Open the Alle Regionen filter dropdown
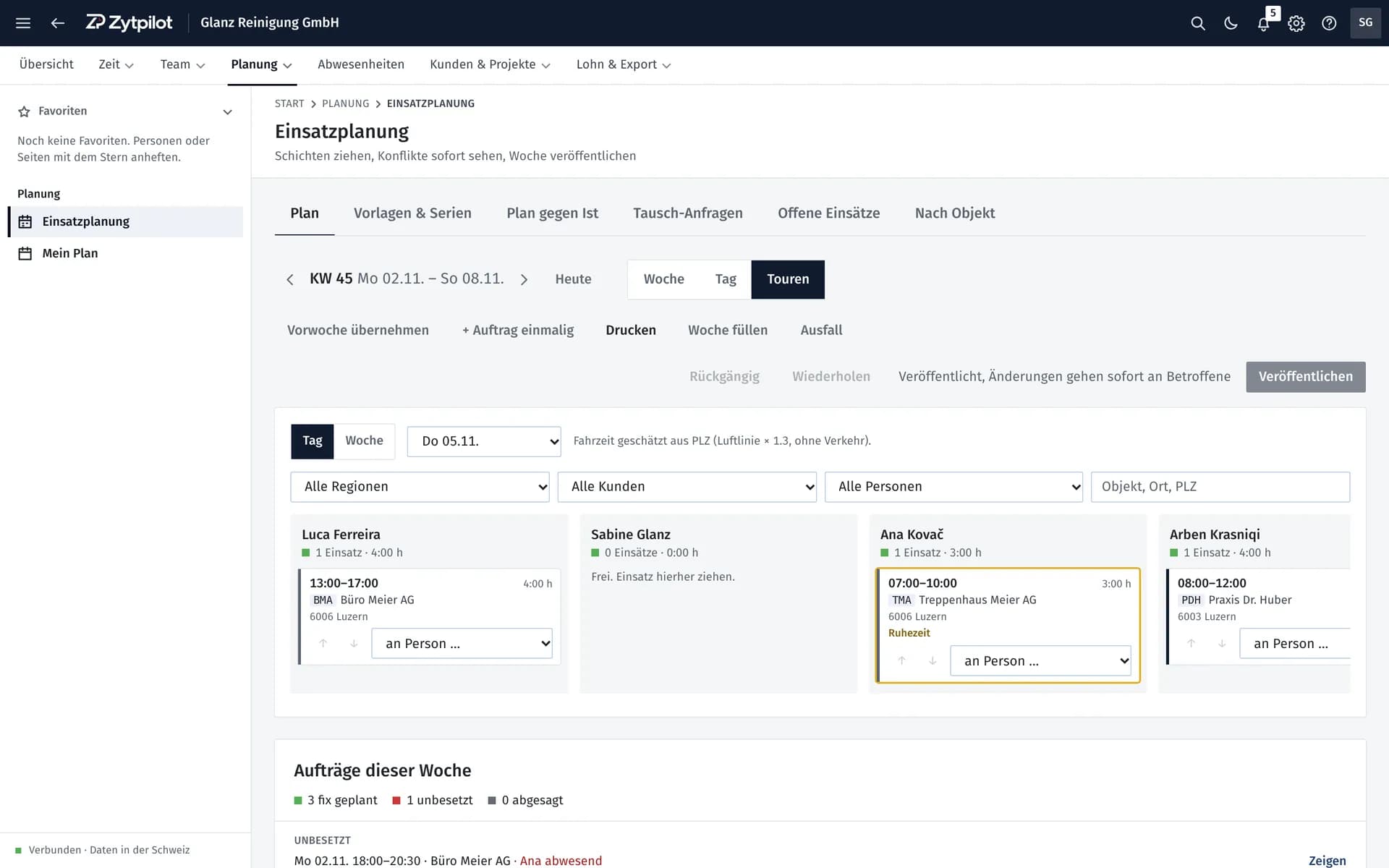The image size is (1389, 868). pyautogui.click(x=420, y=487)
